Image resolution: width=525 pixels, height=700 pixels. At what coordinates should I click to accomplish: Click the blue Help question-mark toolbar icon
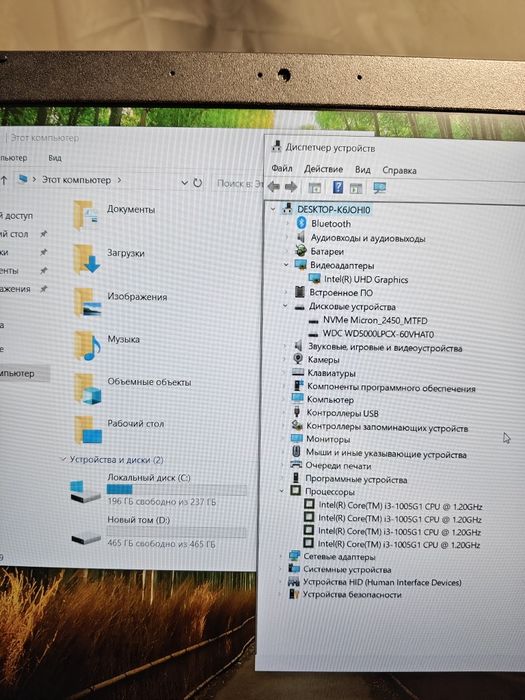click(x=338, y=187)
